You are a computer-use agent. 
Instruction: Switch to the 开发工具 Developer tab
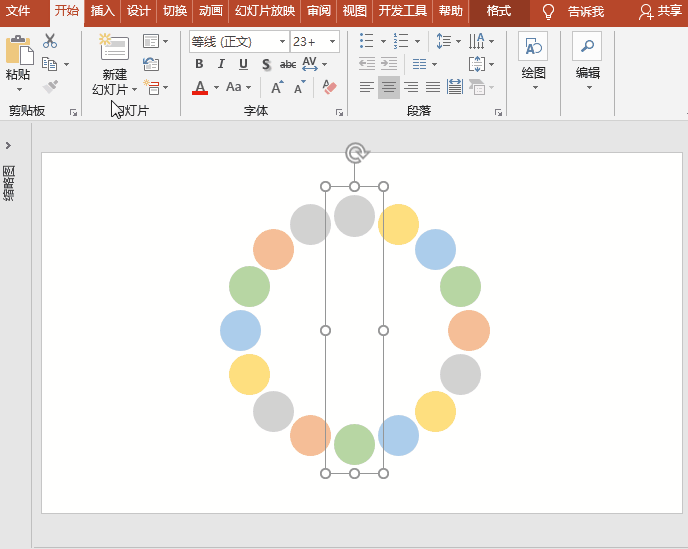pos(402,11)
